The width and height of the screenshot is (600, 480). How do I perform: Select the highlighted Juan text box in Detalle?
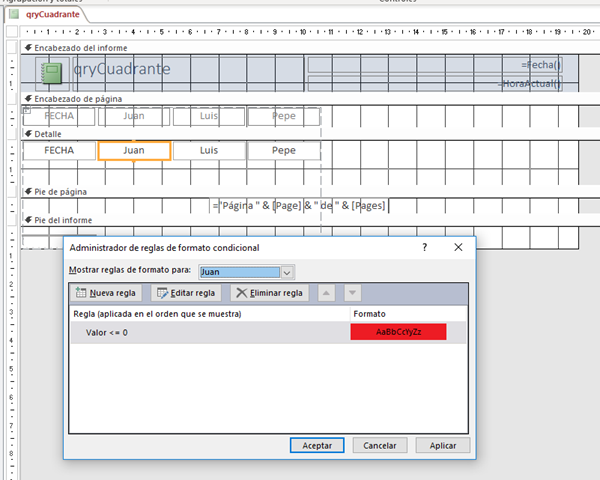click(x=134, y=150)
